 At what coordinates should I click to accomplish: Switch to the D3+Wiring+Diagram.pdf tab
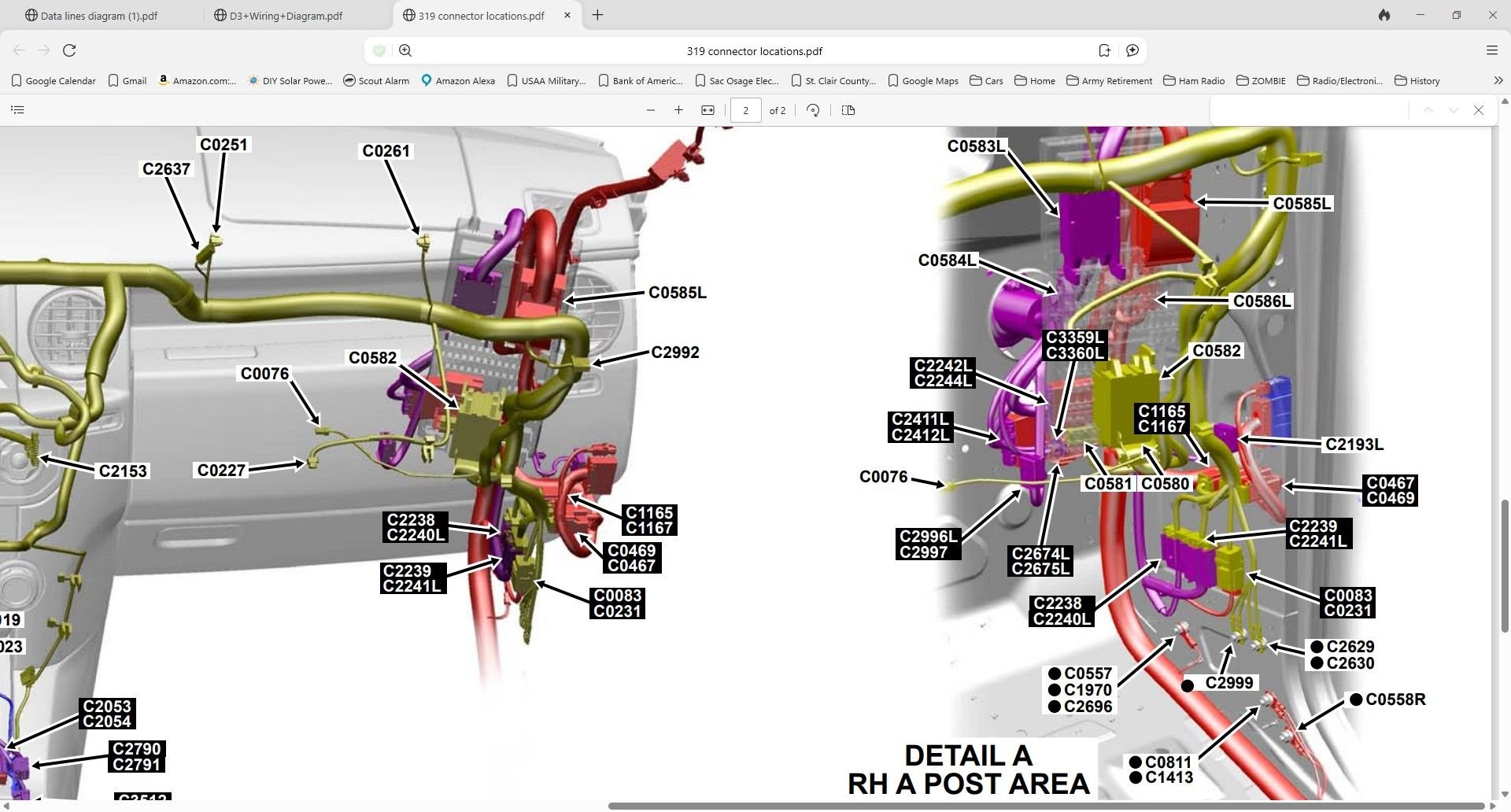click(286, 16)
